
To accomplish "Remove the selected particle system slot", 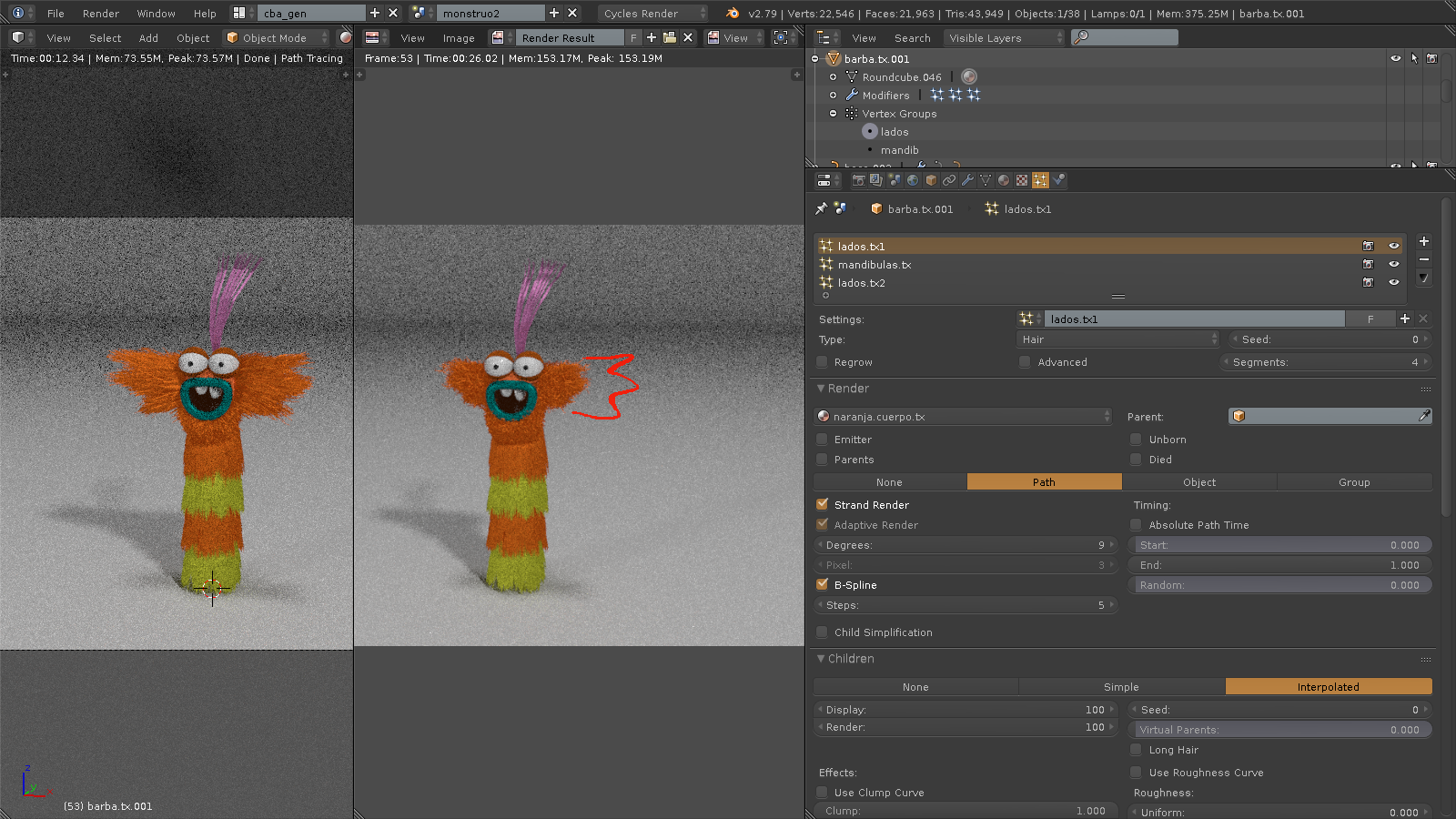I will pos(1424,259).
